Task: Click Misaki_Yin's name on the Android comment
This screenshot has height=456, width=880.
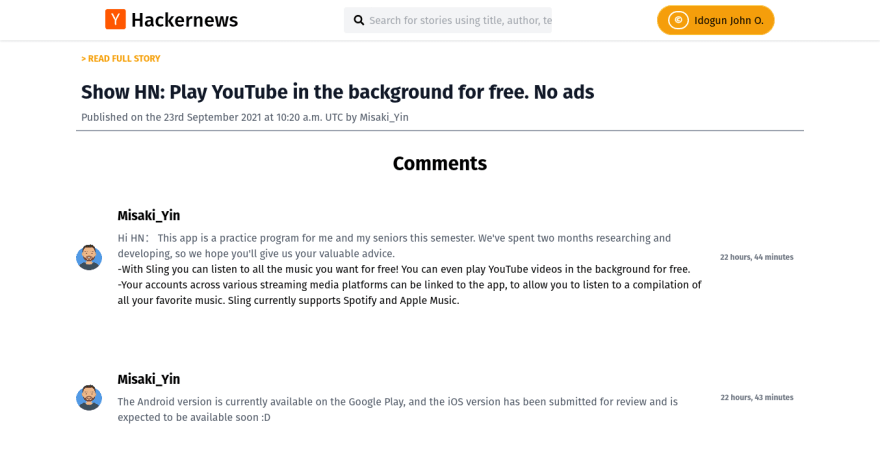Action: coord(149,379)
